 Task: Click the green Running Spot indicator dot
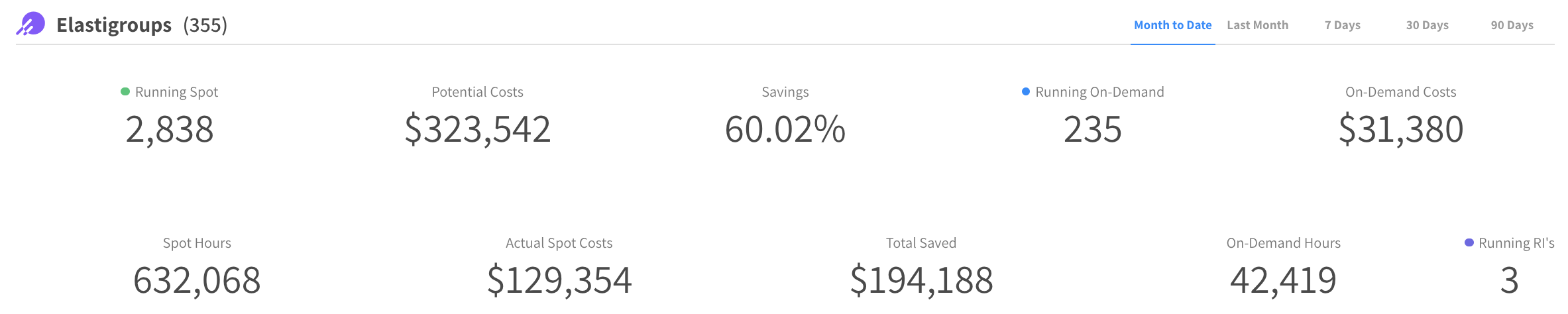coord(125,91)
